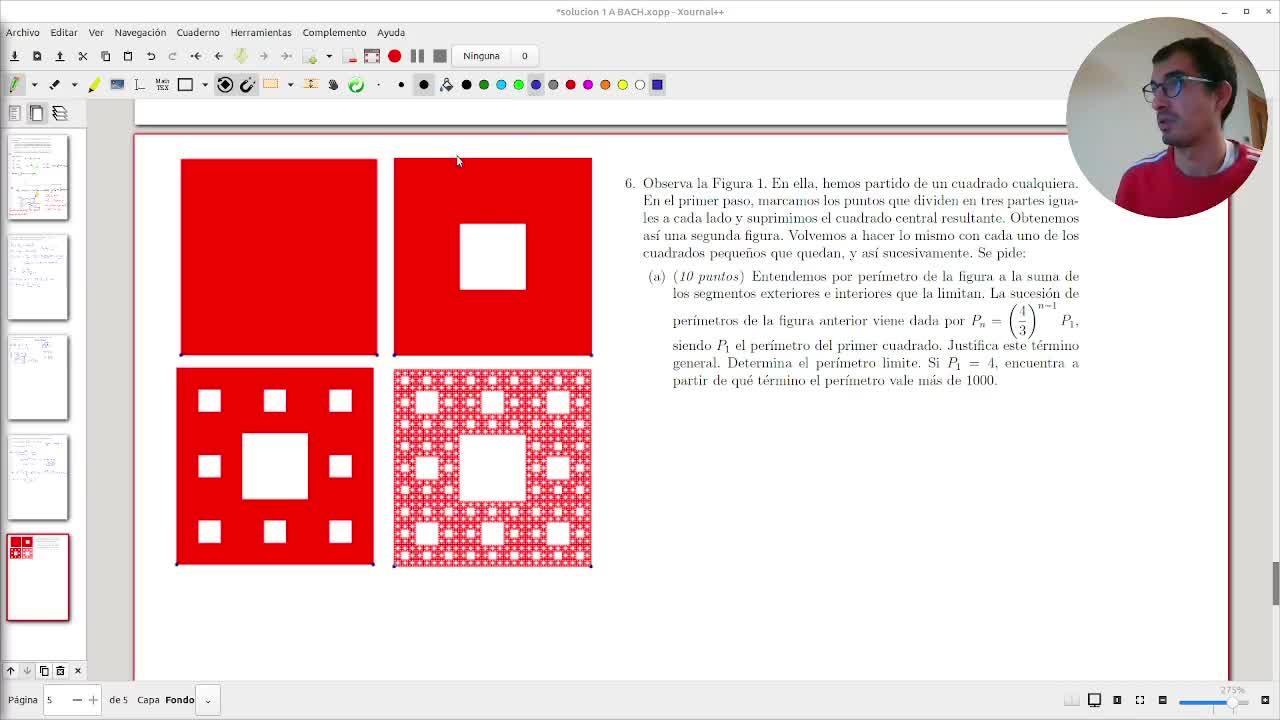Open the Herramientas menu
Screen dimensions: 1280x720
(261, 32)
